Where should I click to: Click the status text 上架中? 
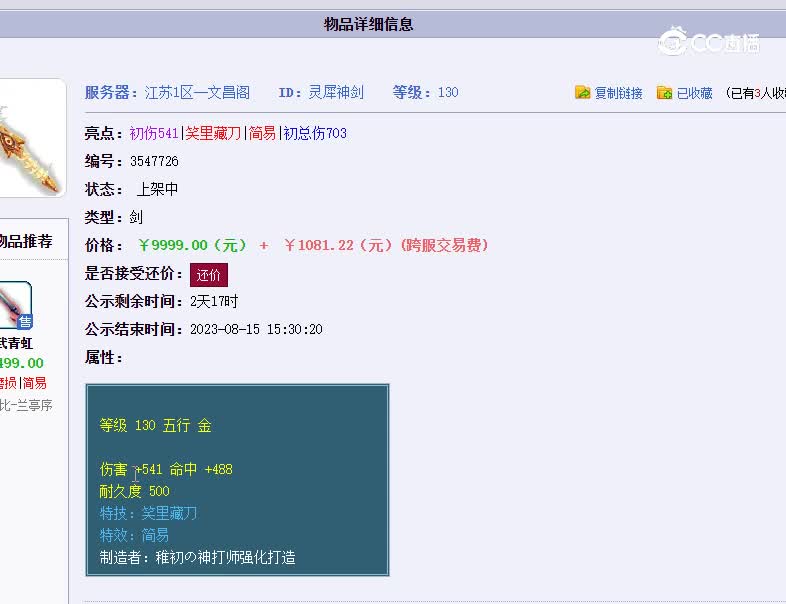coord(157,189)
